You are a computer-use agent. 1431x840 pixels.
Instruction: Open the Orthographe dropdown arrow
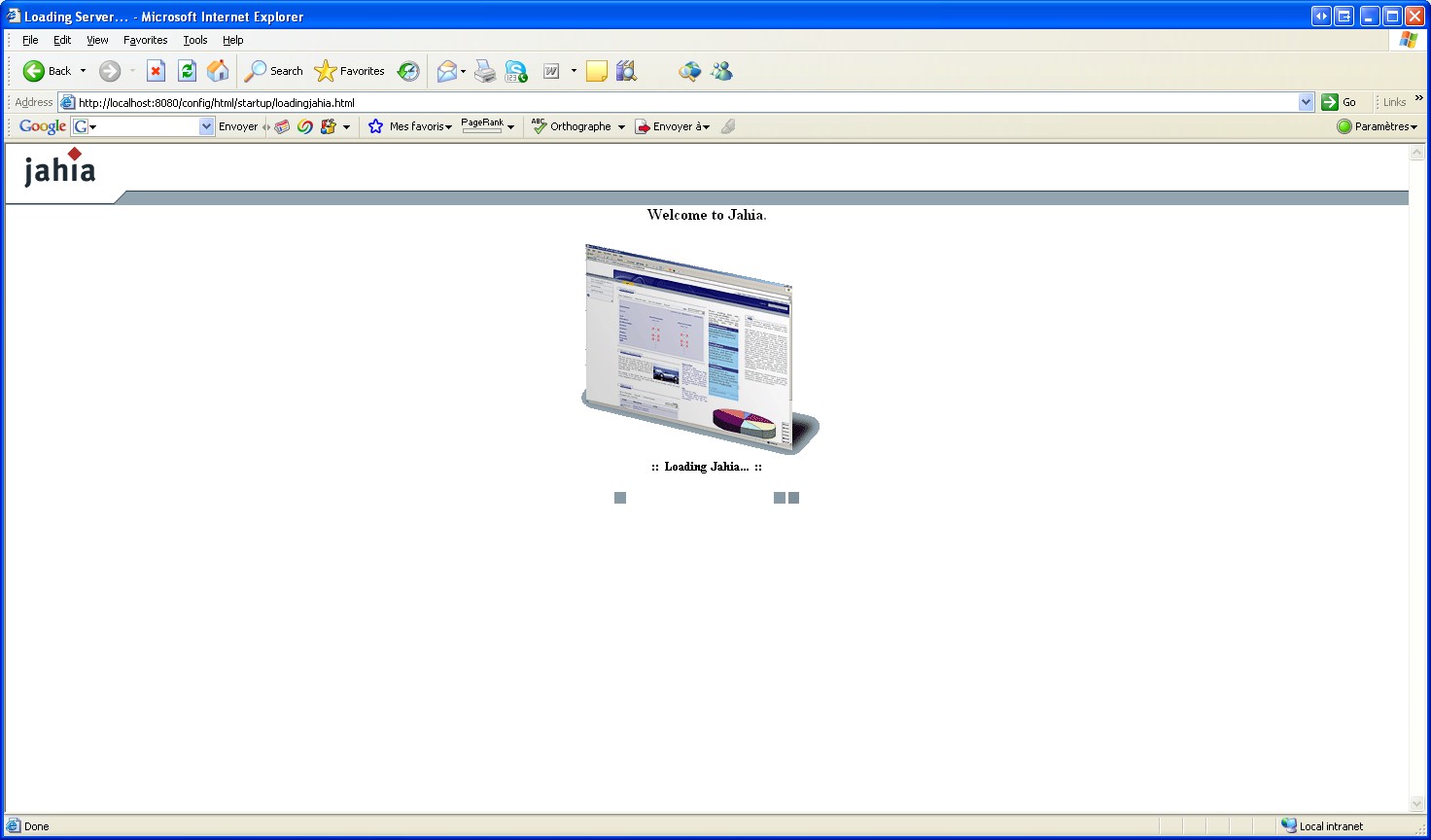pyautogui.click(x=621, y=127)
